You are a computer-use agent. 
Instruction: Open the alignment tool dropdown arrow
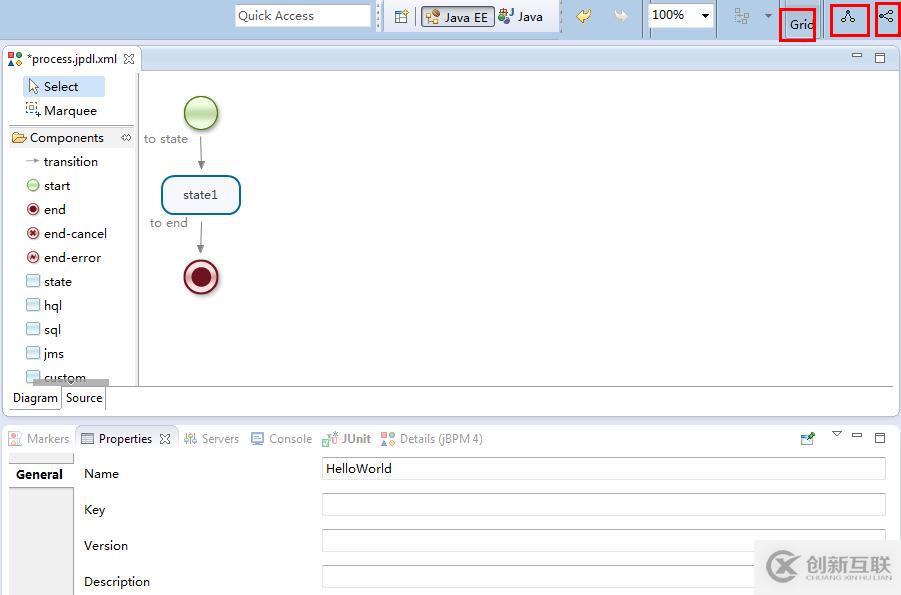(x=768, y=16)
